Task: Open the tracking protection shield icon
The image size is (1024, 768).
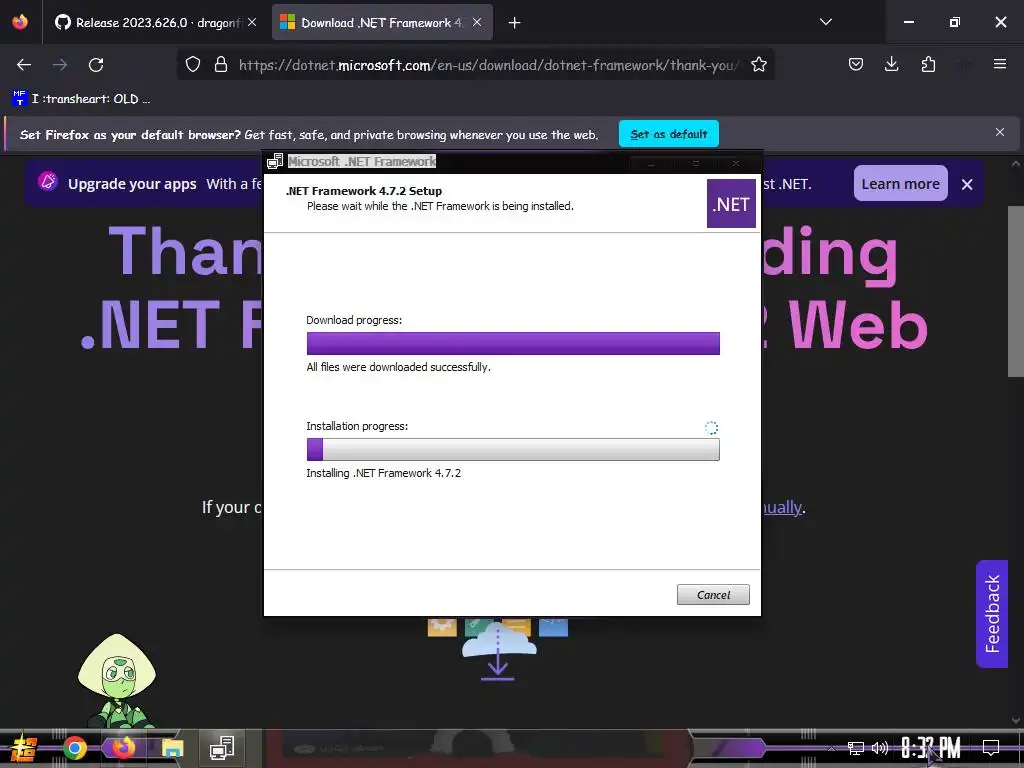Action: pyautogui.click(x=193, y=65)
